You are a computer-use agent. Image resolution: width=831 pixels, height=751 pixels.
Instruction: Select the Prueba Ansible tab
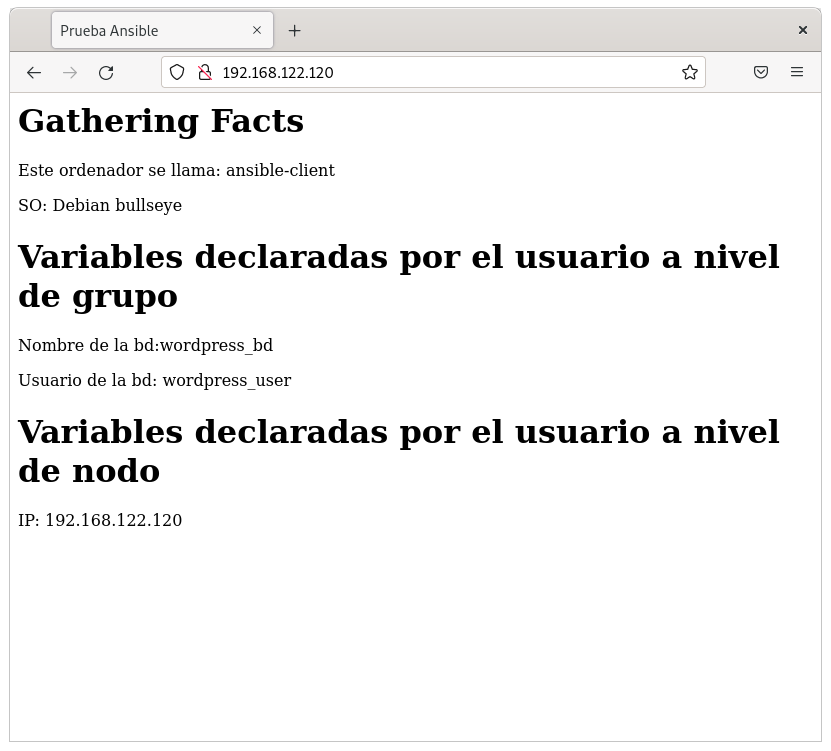pyautogui.click(x=140, y=31)
